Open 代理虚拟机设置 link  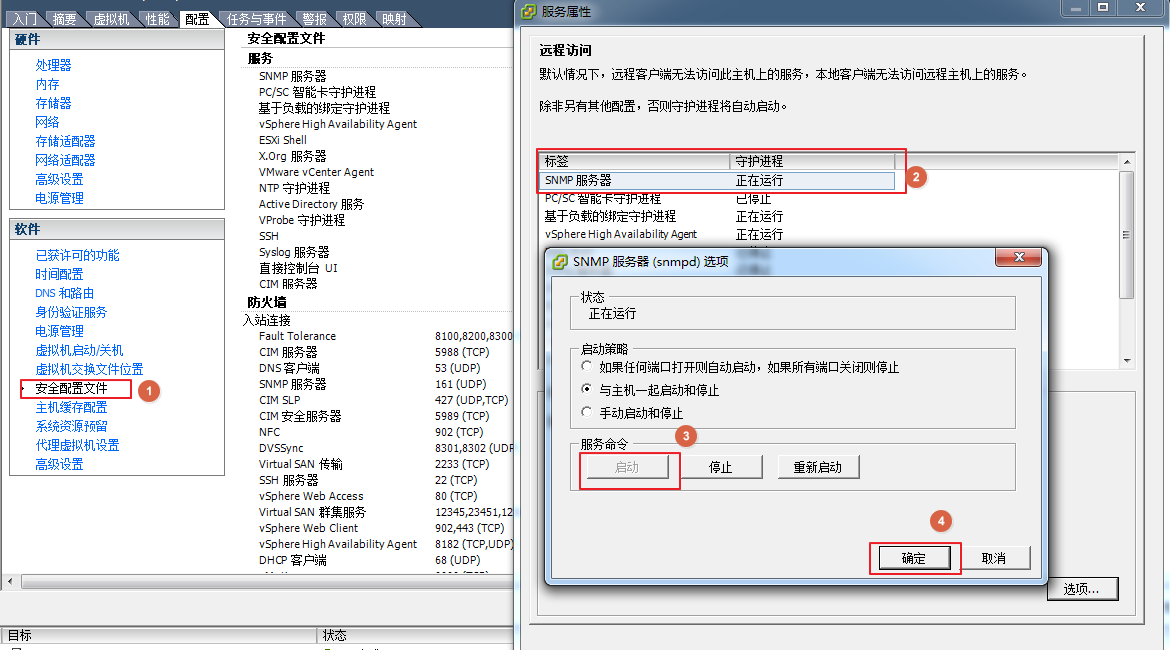pyautogui.click(x=78, y=446)
